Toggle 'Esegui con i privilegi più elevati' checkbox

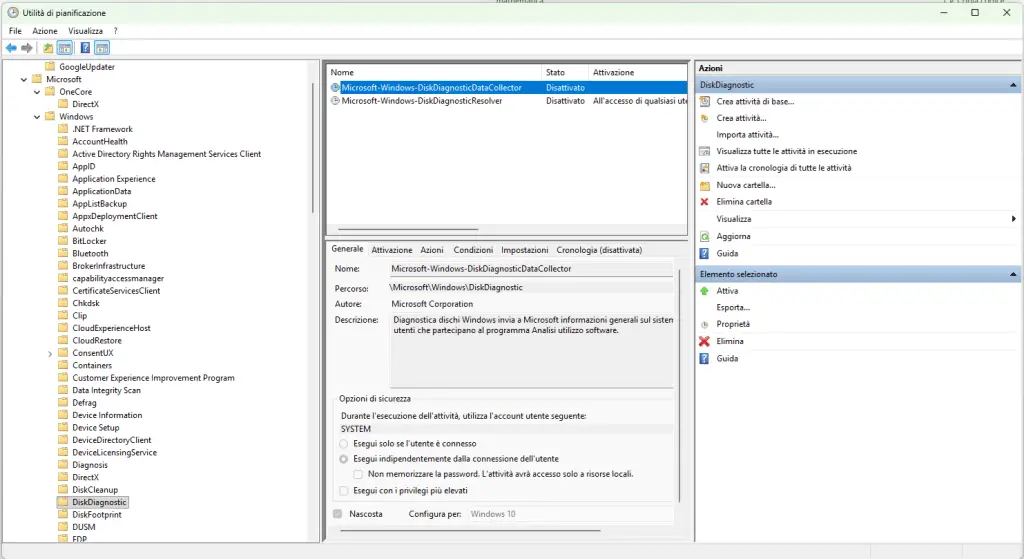pos(344,490)
